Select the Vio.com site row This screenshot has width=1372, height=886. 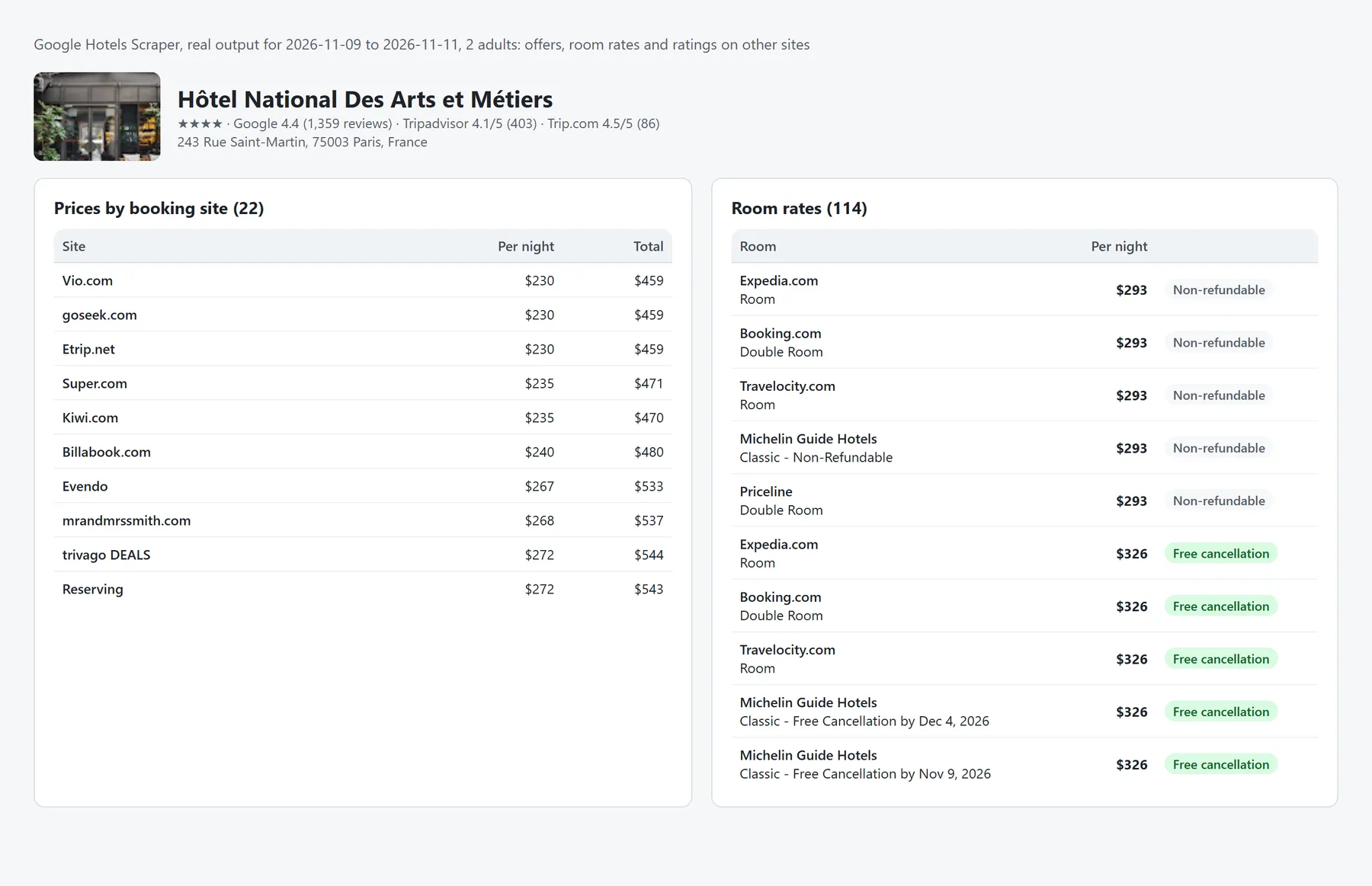363,280
